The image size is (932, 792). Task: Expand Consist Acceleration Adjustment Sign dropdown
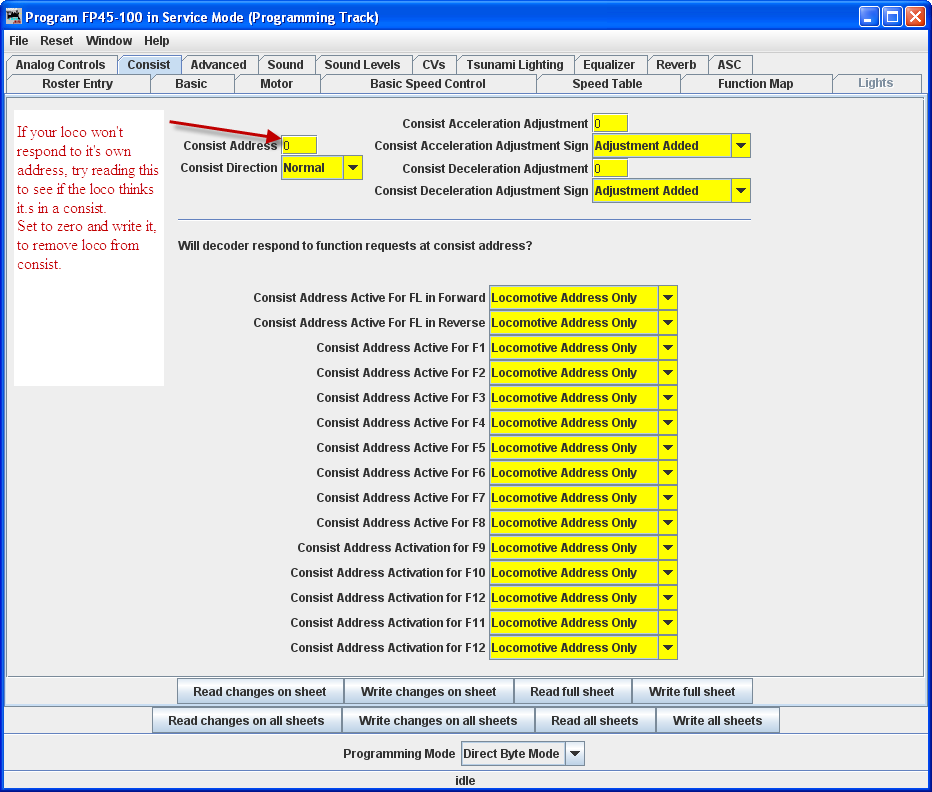(x=740, y=146)
